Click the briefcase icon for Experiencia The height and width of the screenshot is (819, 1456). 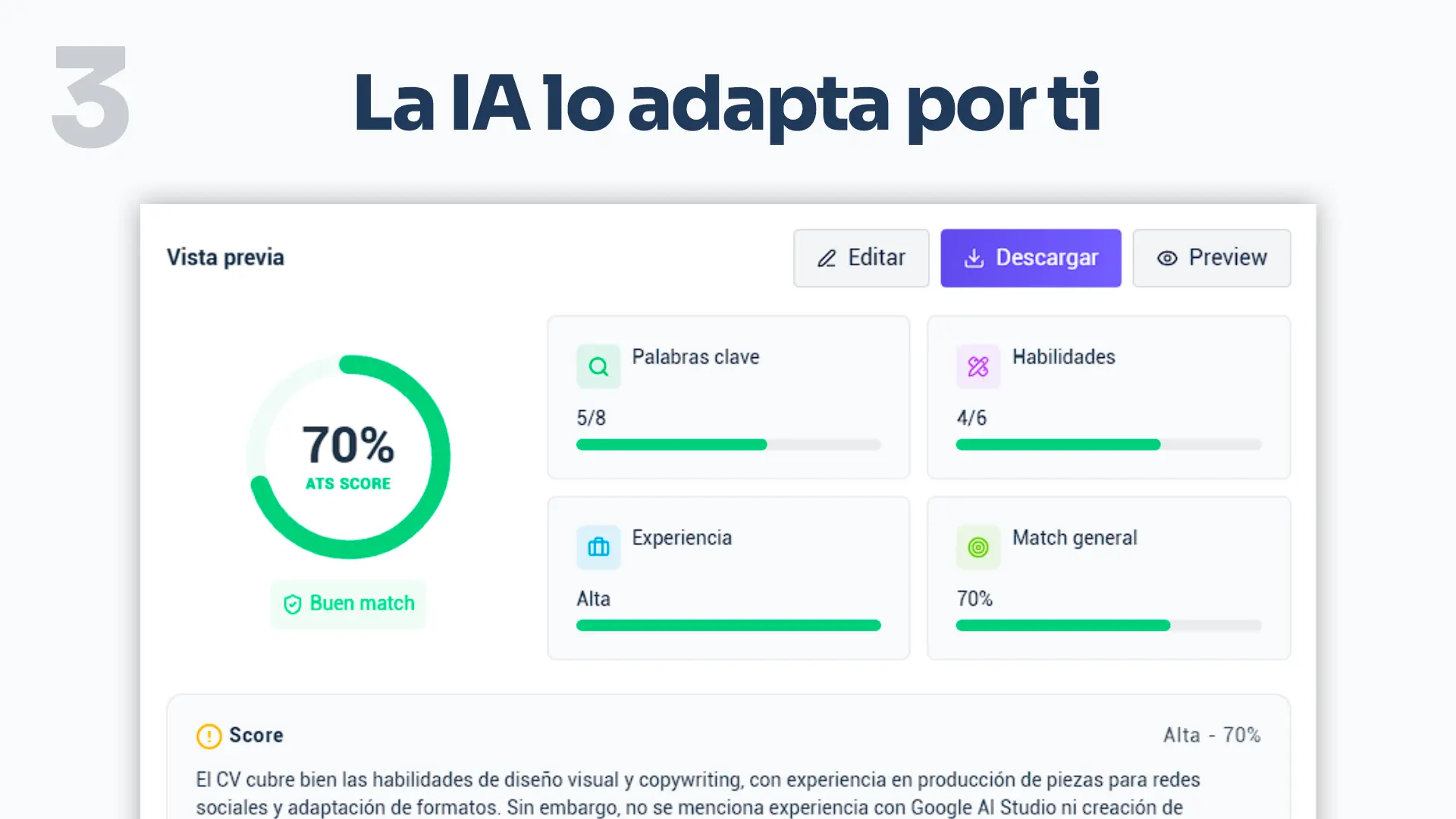pos(598,548)
